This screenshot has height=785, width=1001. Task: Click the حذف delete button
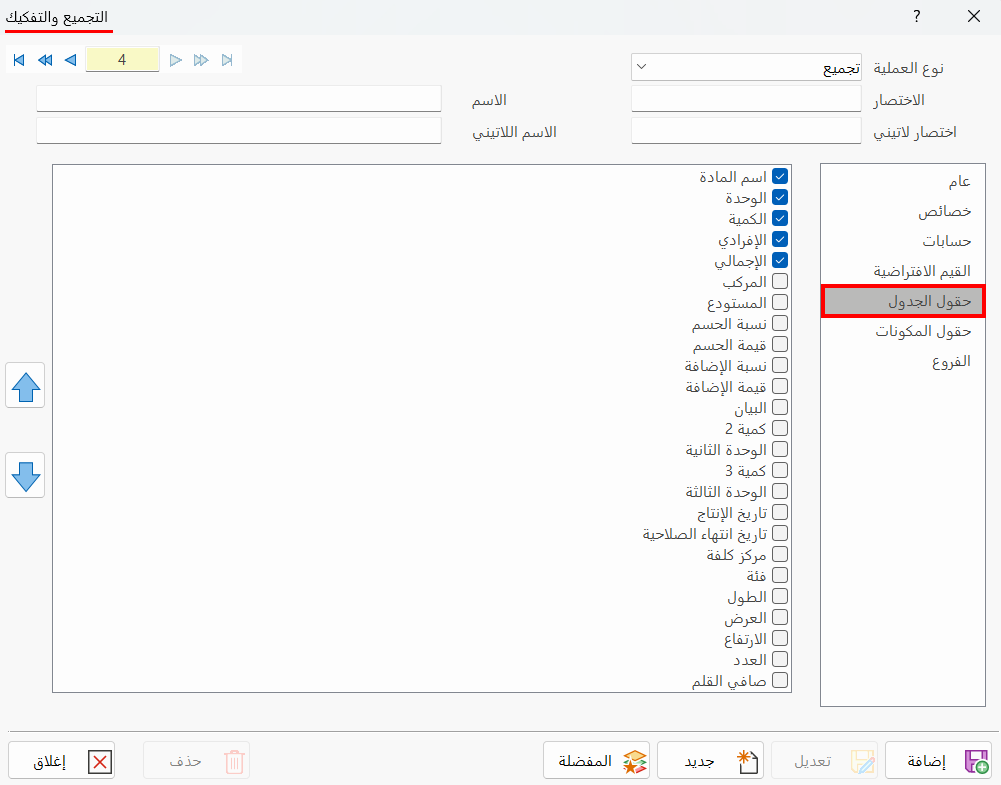tap(197, 760)
